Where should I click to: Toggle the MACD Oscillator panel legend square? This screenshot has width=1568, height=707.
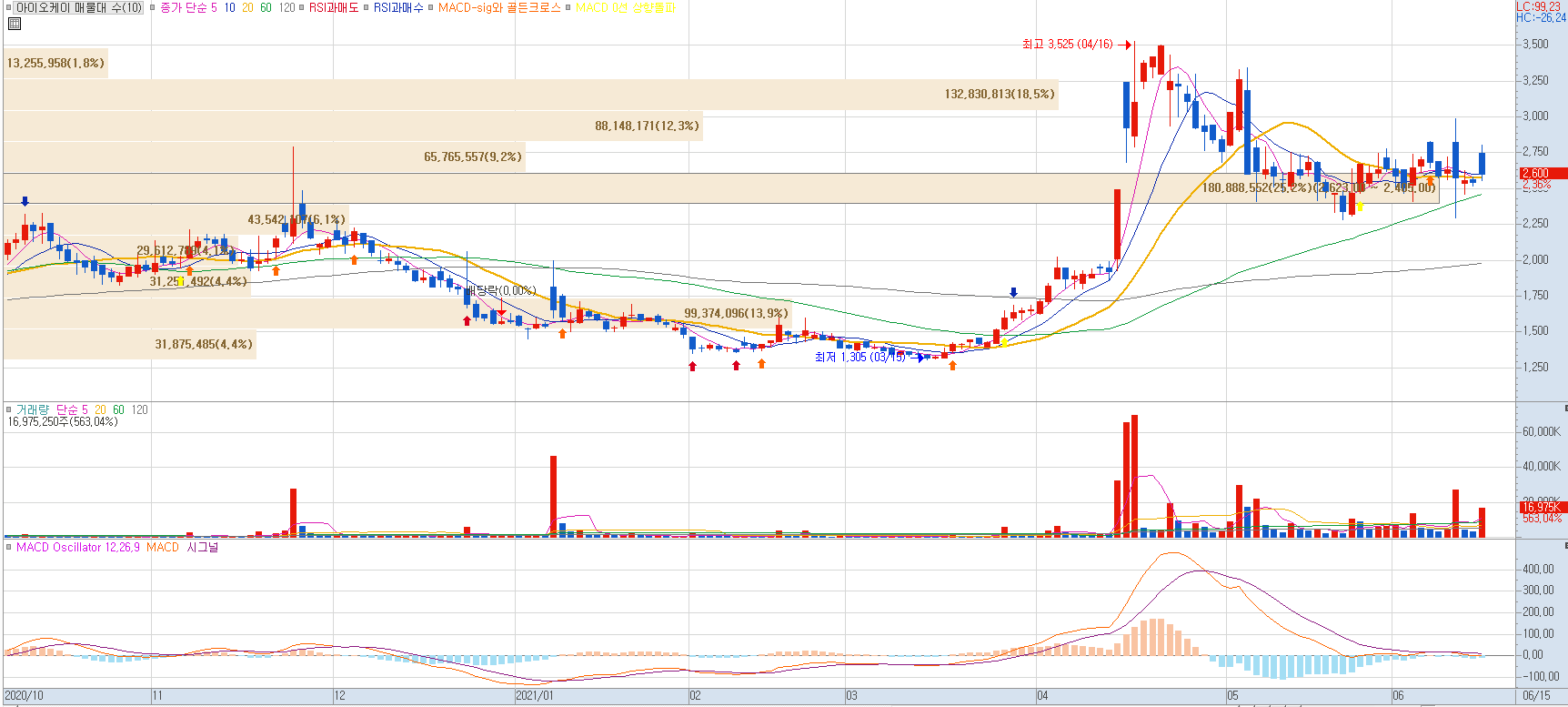coord(9,547)
